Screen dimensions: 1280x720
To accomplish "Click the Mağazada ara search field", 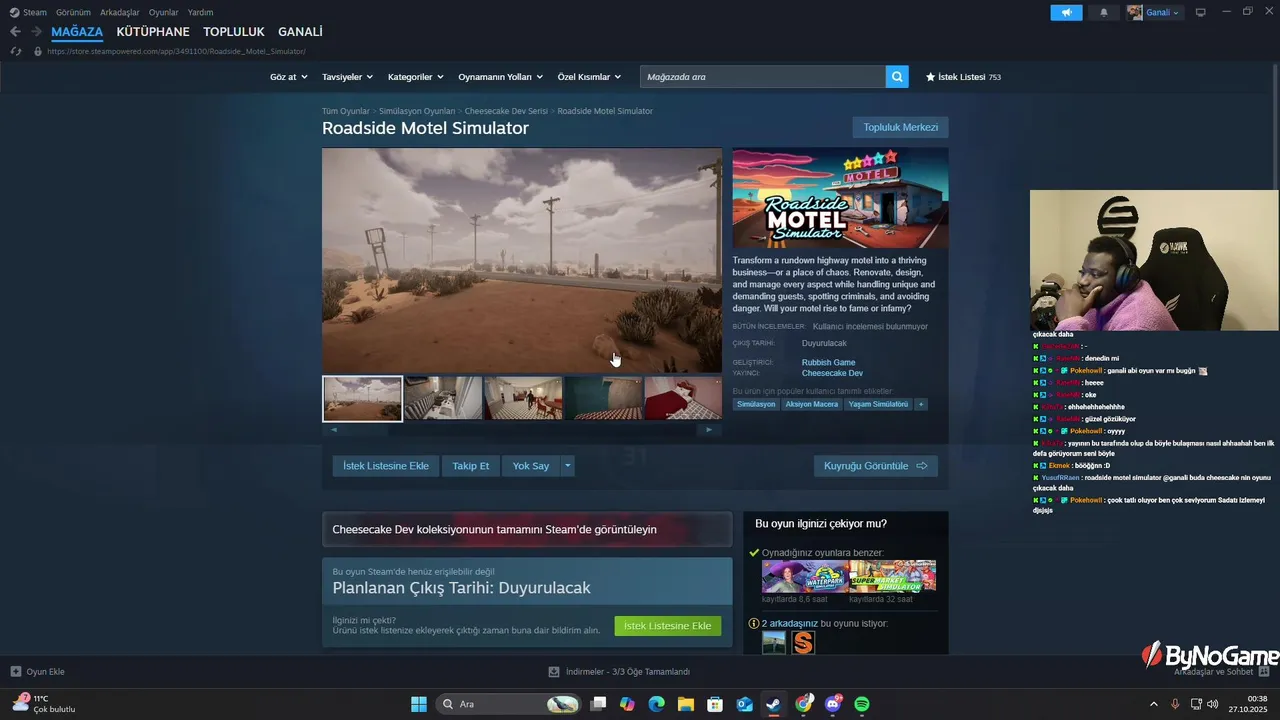I will point(763,76).
